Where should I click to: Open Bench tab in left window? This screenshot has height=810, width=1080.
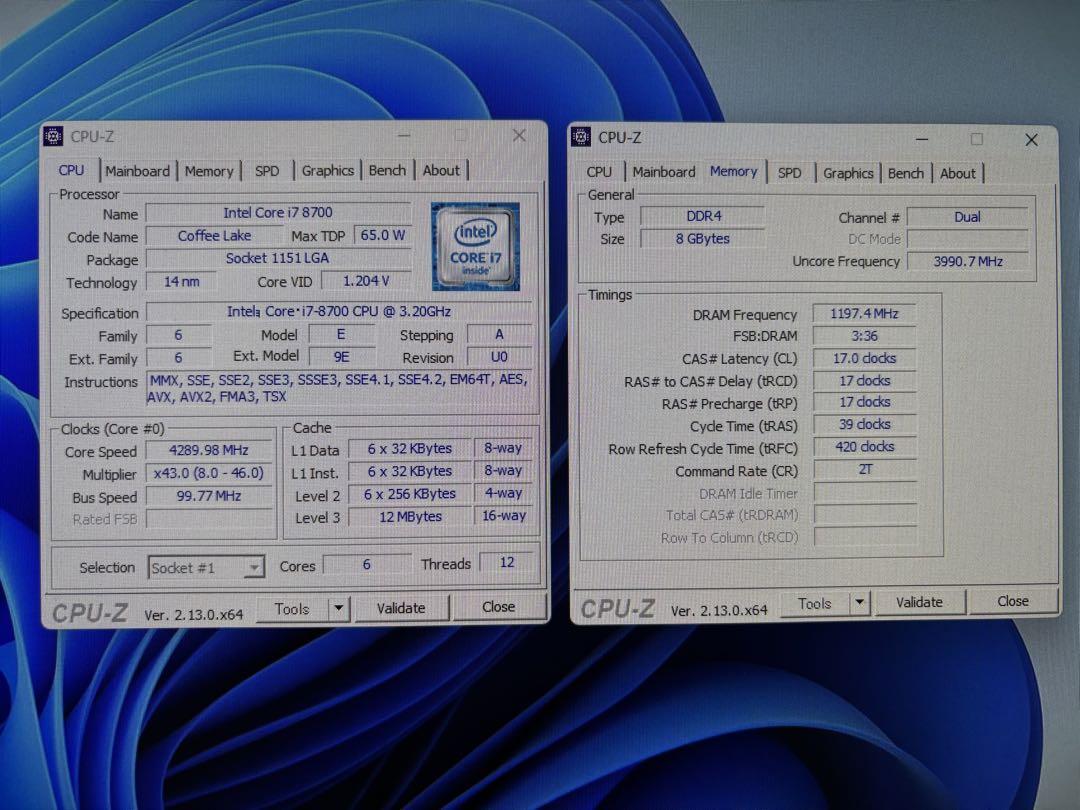point(387,170)
